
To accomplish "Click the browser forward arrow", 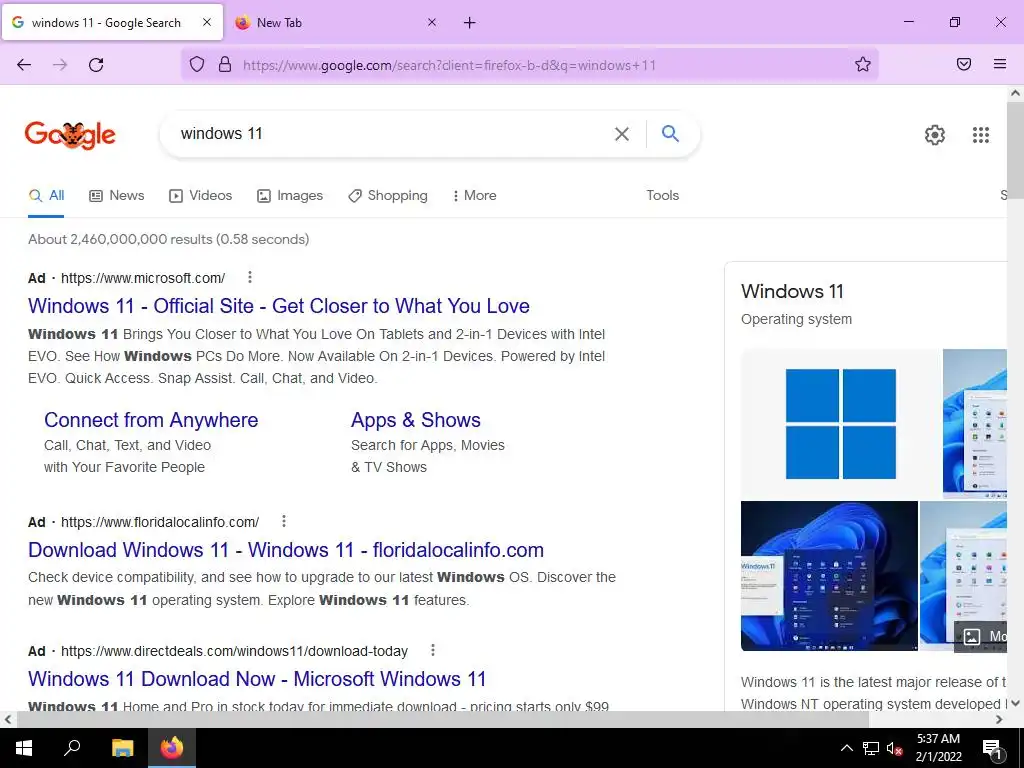I will pos(60,65).
